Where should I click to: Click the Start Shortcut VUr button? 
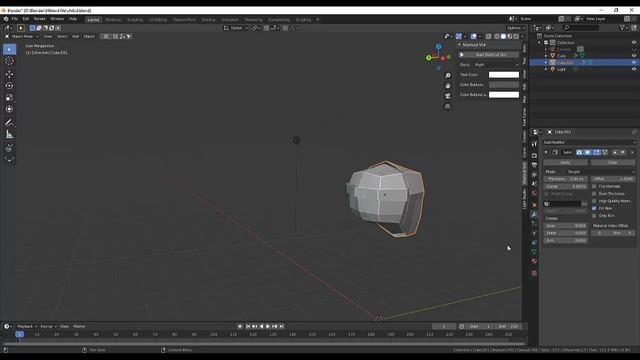pyautogui.click(x=488, y=55)
